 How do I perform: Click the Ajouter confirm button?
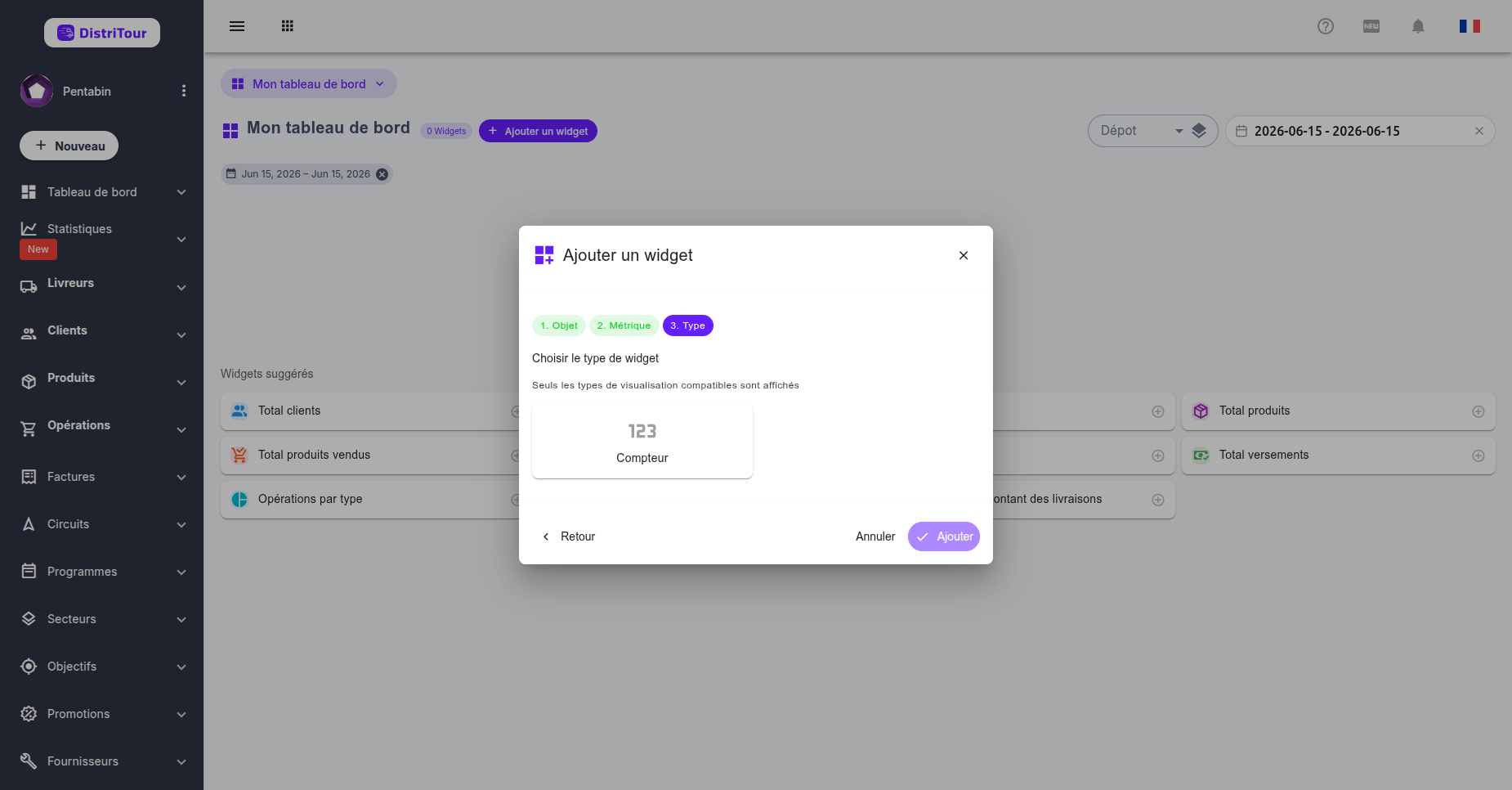(944, 536)
